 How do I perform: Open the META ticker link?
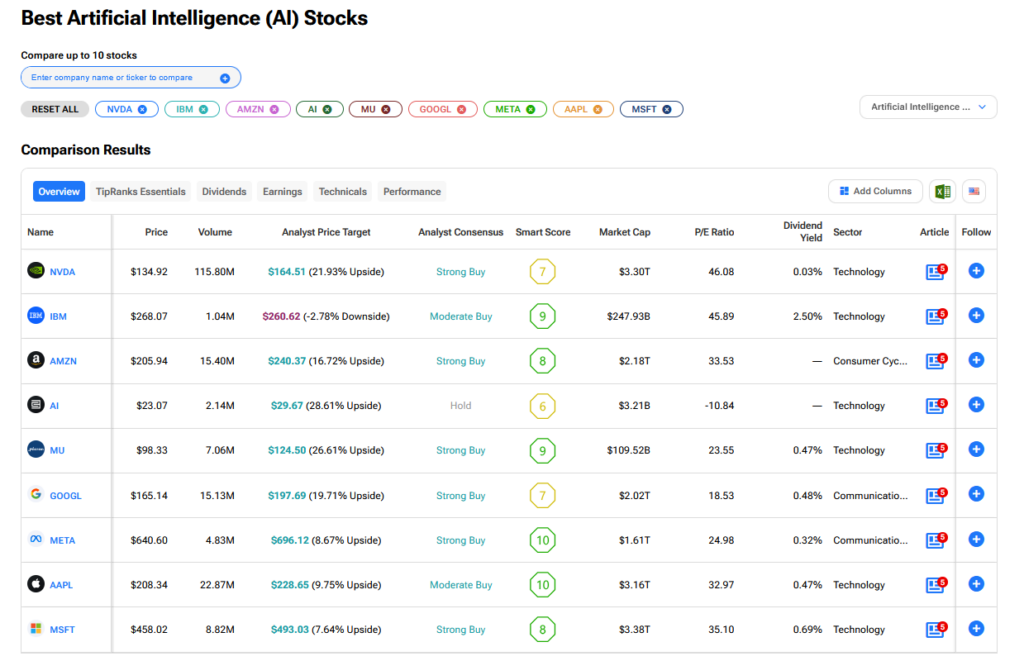tap(63, 540)
